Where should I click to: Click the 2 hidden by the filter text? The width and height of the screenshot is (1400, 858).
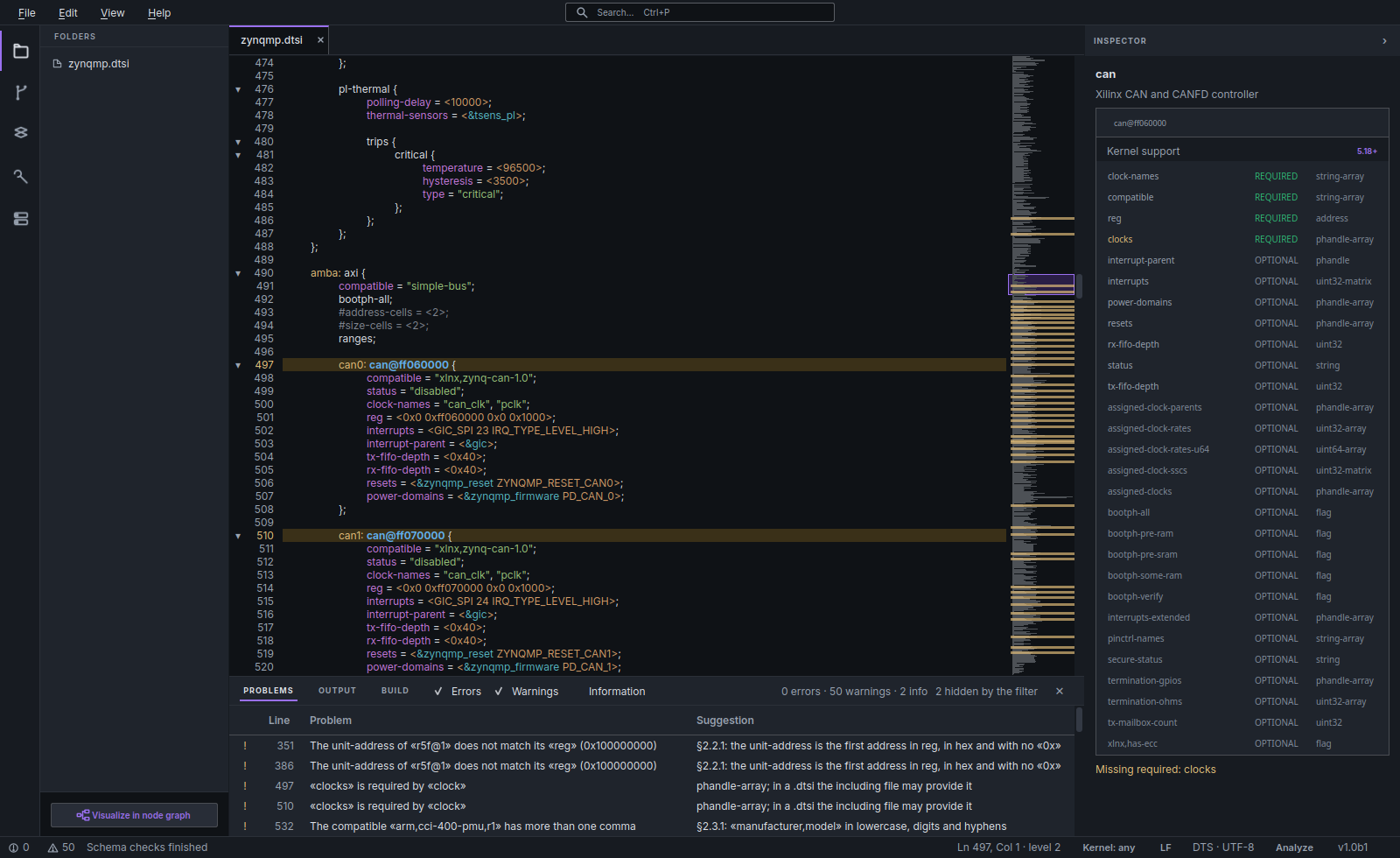[986, 692]
